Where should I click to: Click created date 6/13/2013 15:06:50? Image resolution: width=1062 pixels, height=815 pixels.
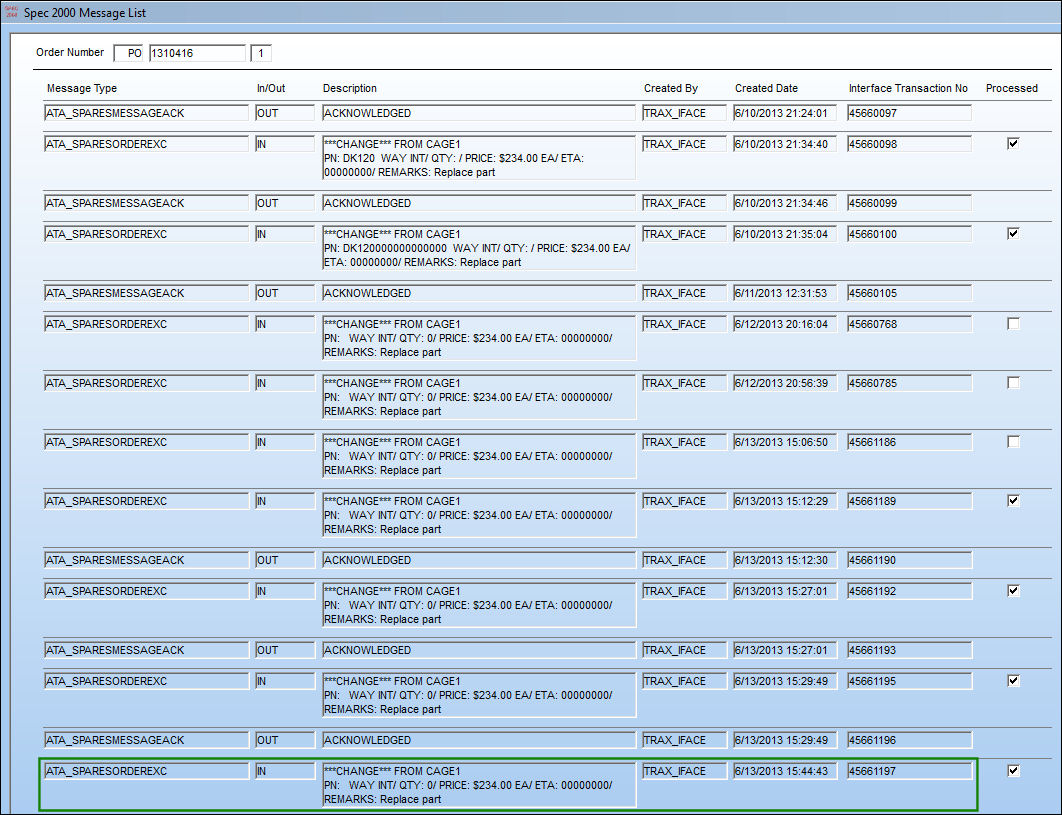click(784, 442)
